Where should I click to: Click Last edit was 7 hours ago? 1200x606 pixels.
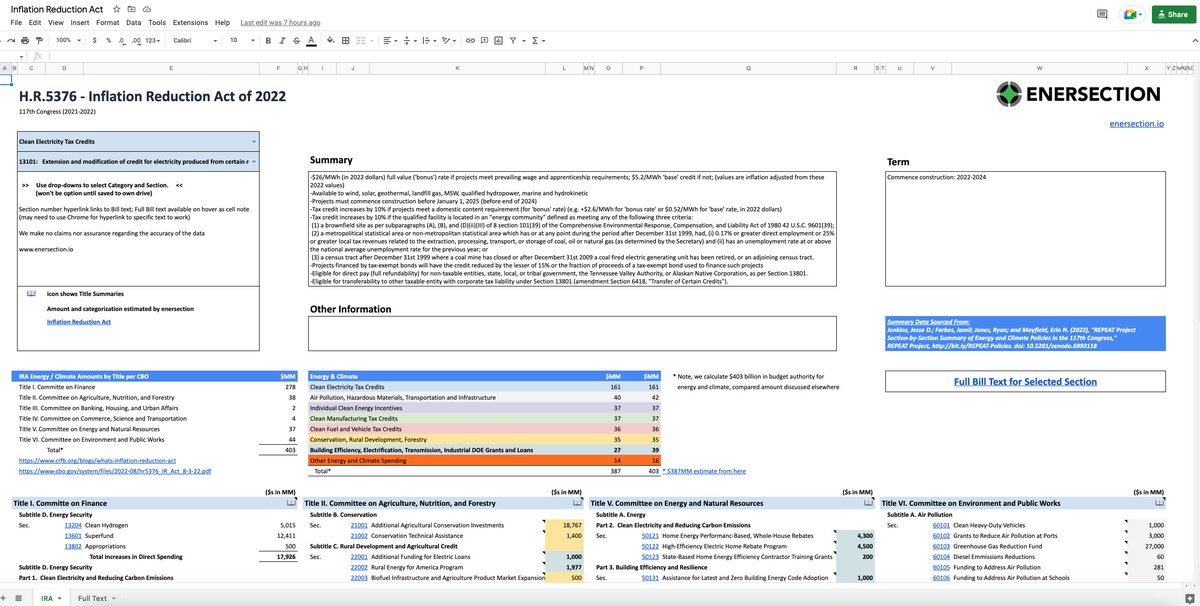[280, 22]
